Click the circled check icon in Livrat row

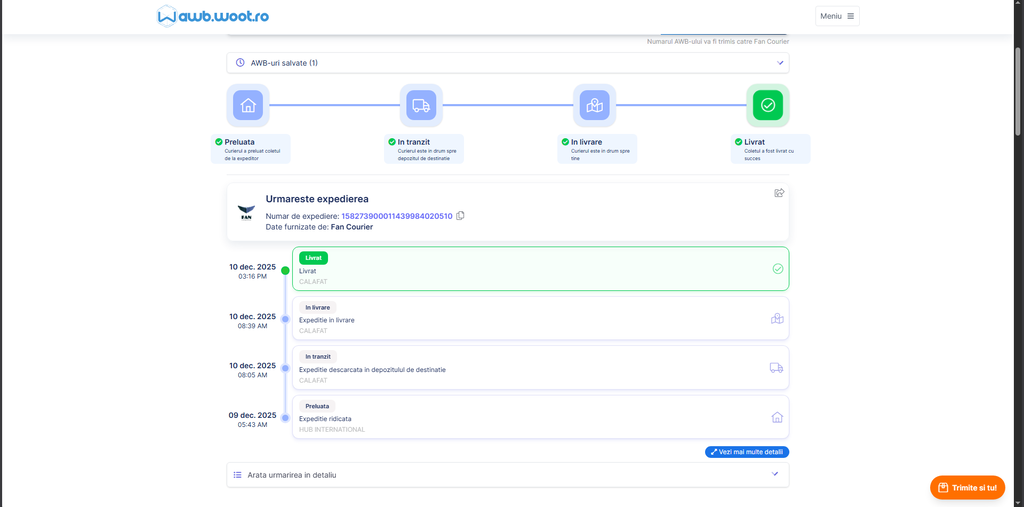tap(777, 269)
